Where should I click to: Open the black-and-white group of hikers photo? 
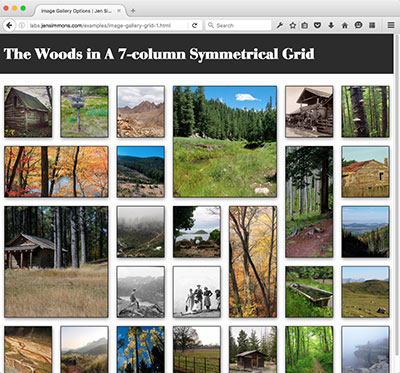click(197, 292)
